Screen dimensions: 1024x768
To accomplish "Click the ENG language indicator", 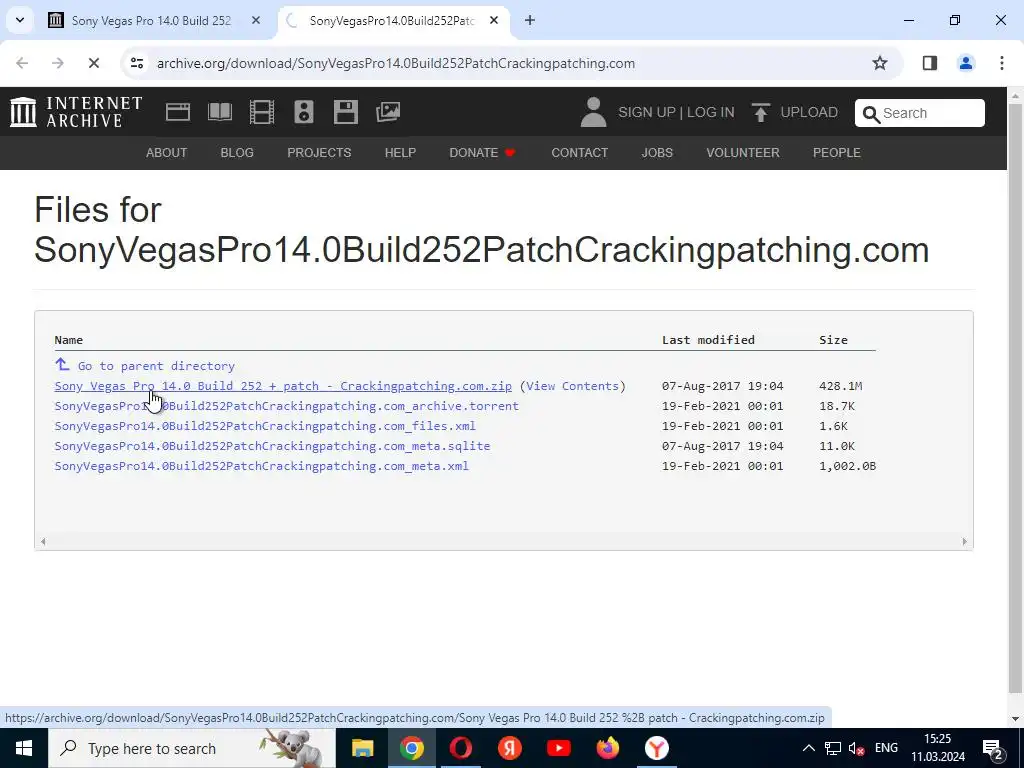I will point(886,748).
